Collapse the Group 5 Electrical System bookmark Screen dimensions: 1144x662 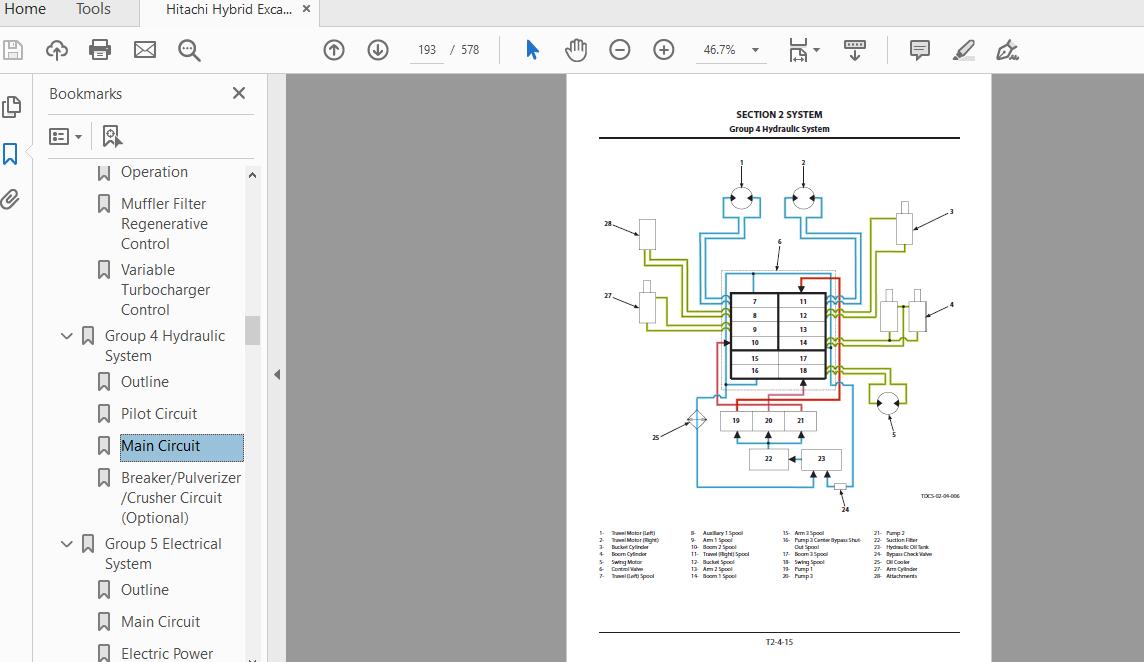click(67, 544)
